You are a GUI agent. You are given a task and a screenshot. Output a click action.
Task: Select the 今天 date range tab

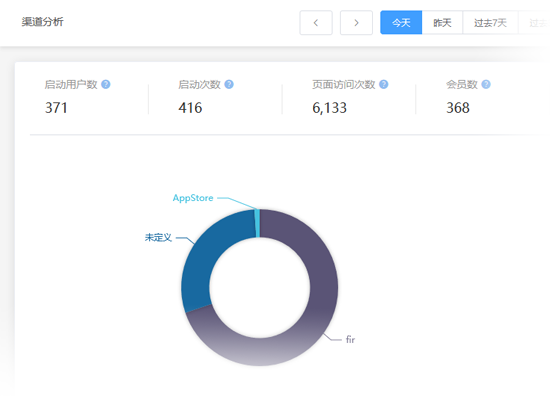point(401,23)
